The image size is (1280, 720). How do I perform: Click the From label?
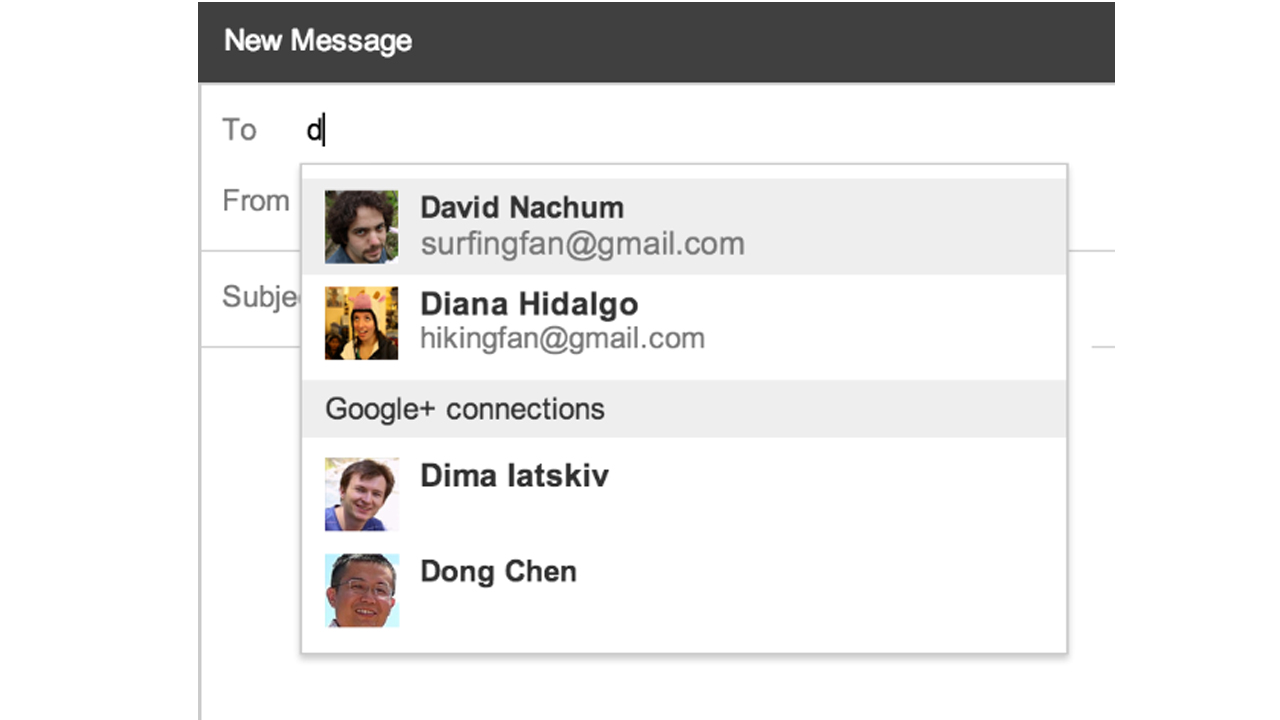coord(256,201)
